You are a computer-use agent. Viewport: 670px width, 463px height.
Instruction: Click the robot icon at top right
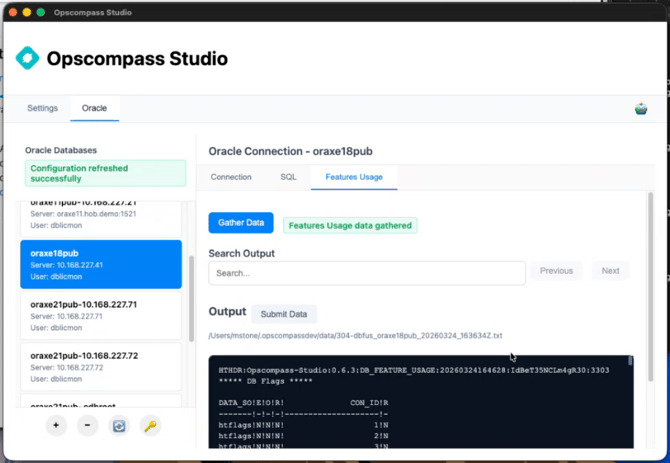641,108
